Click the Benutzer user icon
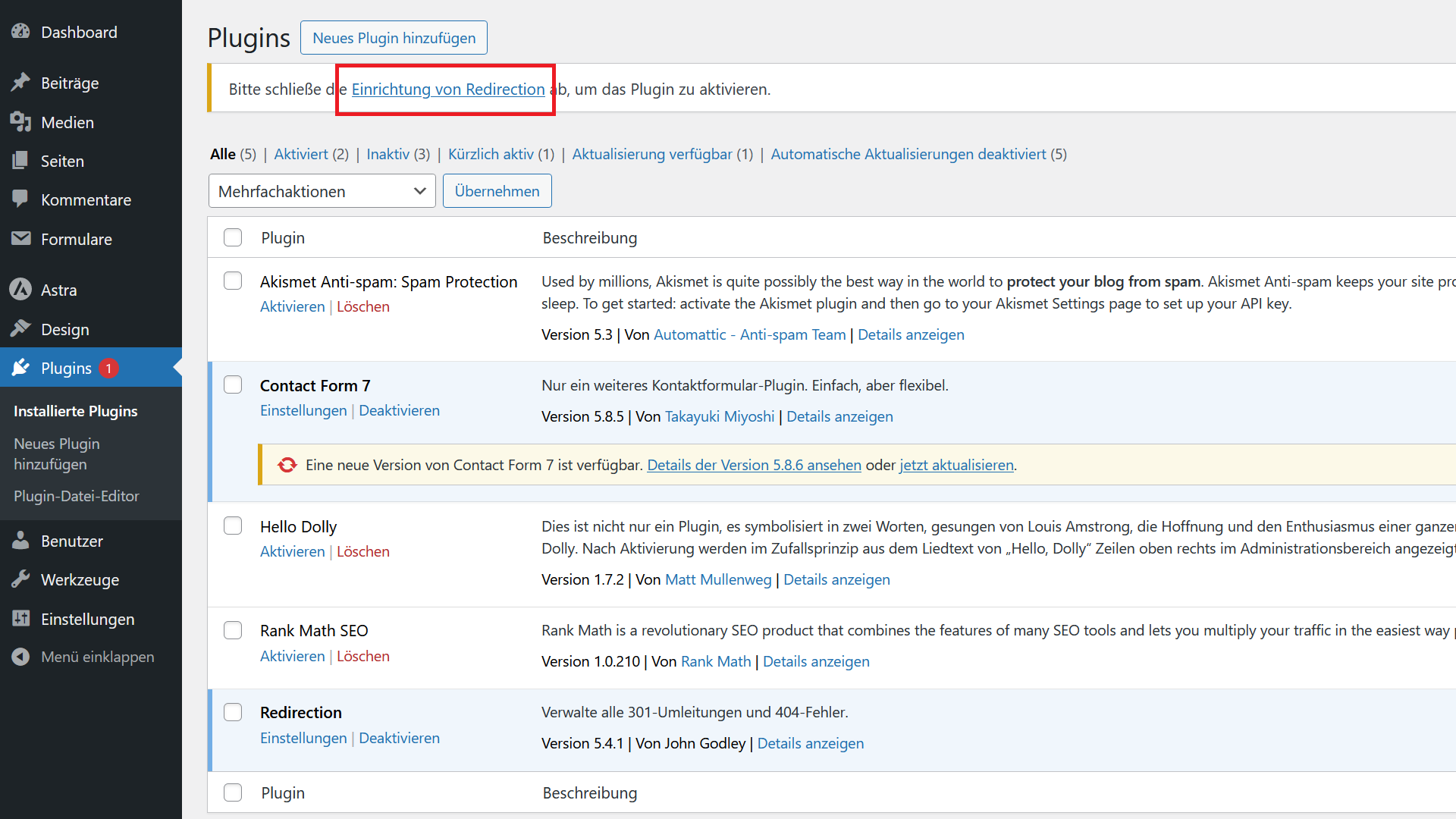Image resolution: width=1456 pixels, height=819 pixels. click(x=20, y=541)
